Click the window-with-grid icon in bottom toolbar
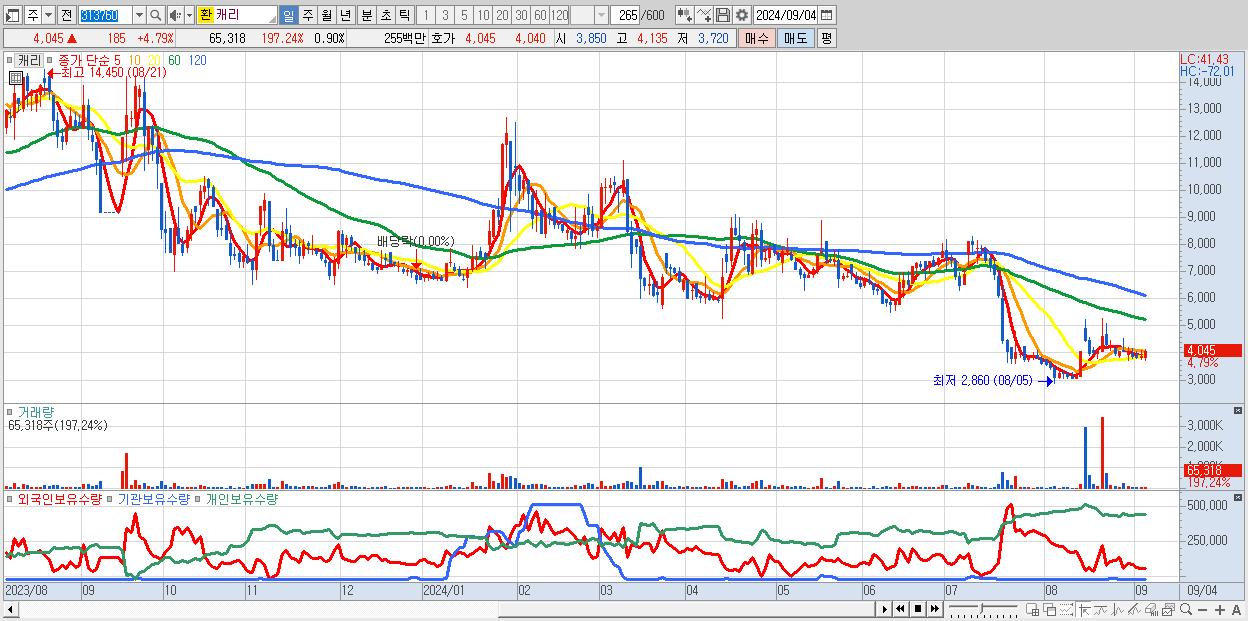The width and height of the screenshot is (1248, 621). [1032, 610]
